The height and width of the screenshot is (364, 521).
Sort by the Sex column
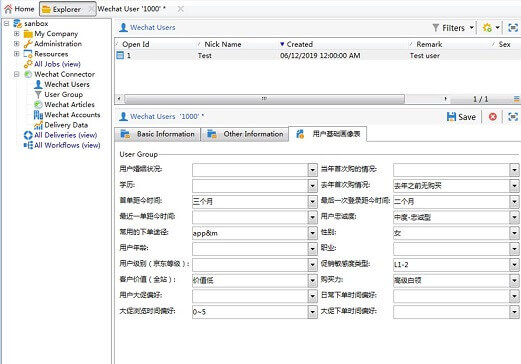506,44
